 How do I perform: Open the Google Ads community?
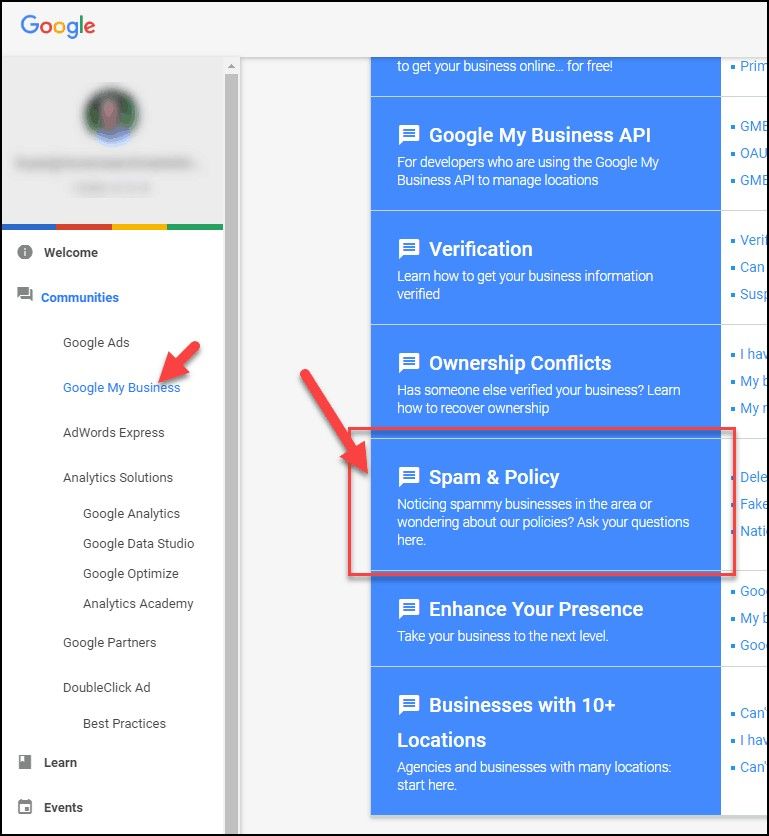(96, 342)
